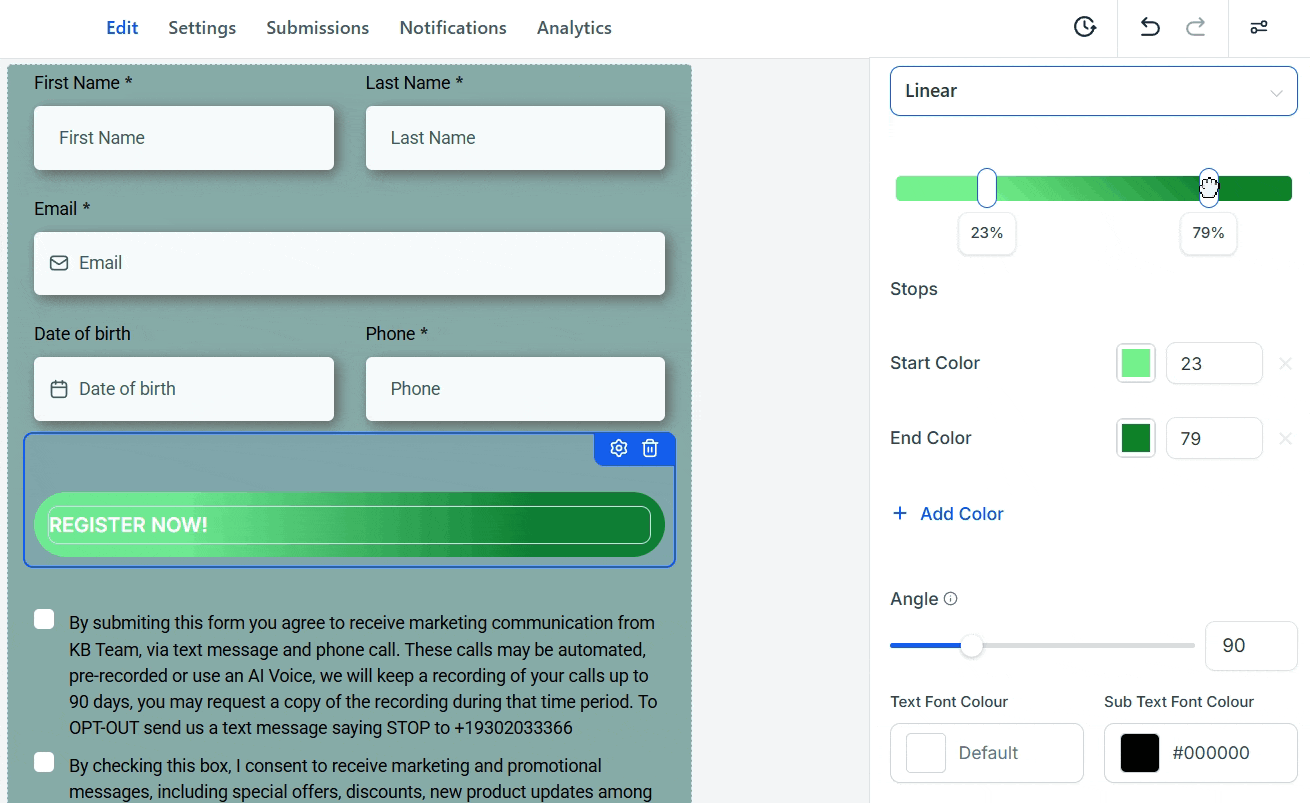
Task: Click the Angle value field showing 90
Action: click(x=1251, y=646)
